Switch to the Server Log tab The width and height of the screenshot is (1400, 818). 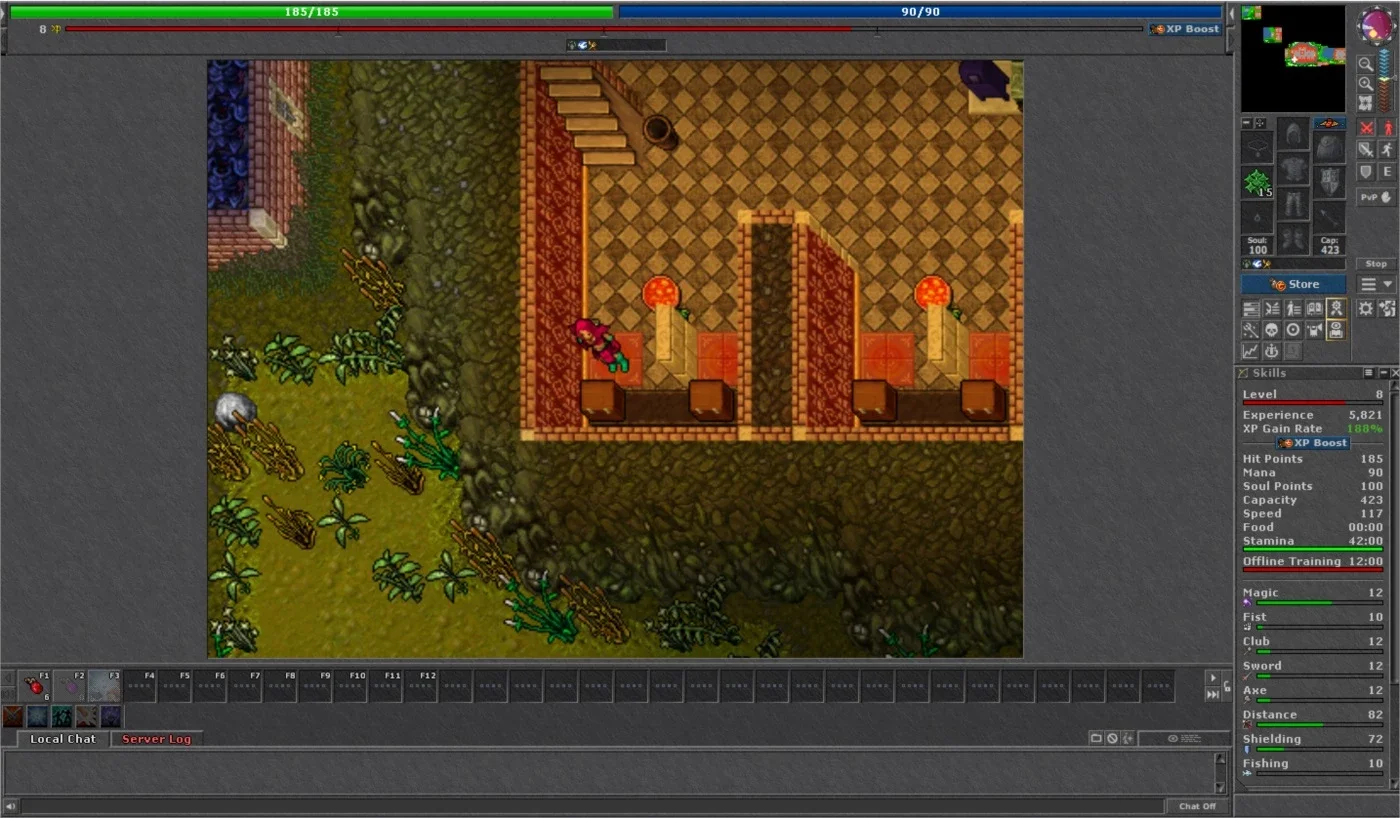pyautogui.click(x=157, y=739)
